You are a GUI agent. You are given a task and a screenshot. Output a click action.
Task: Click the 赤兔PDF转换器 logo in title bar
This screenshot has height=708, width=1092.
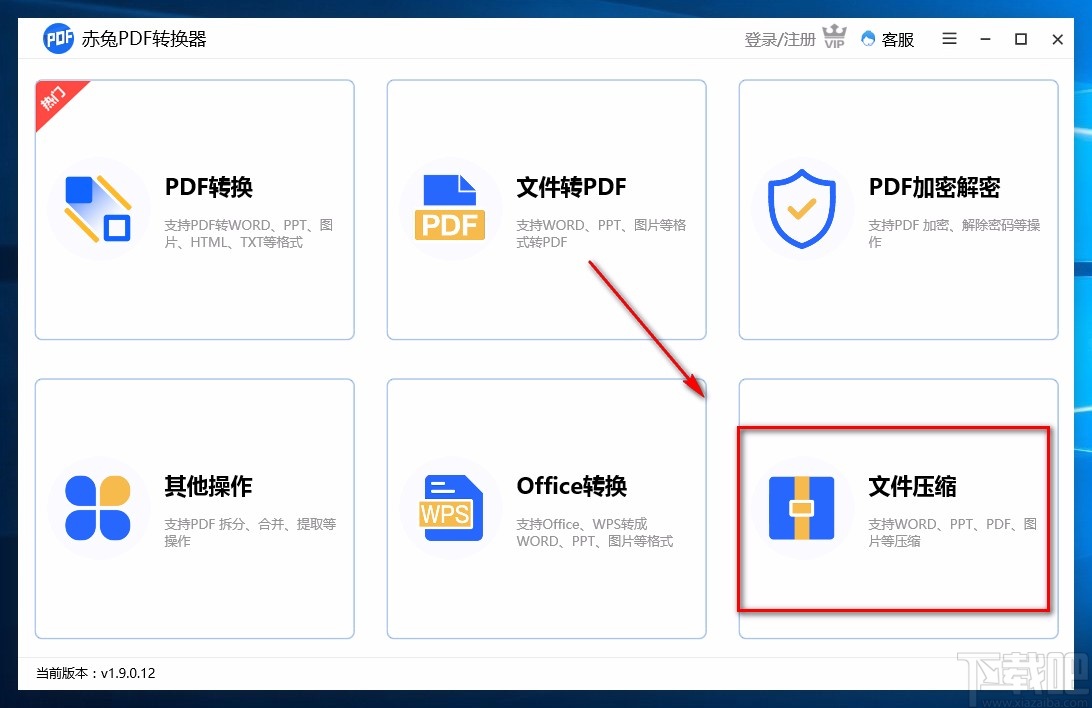(58, 39)
